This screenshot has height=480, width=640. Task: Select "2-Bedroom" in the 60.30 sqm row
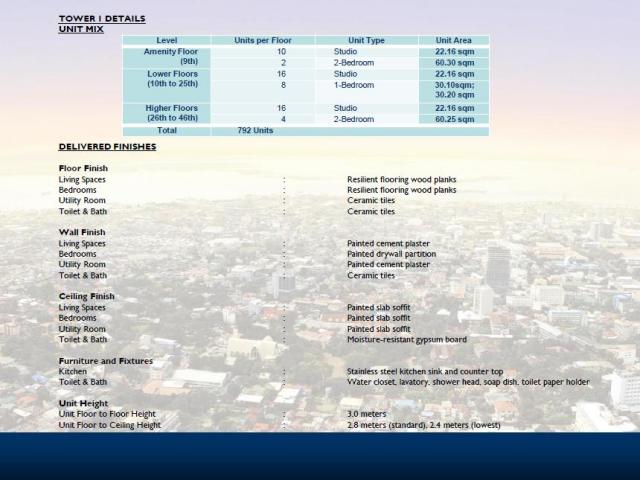tap(354, 63)
